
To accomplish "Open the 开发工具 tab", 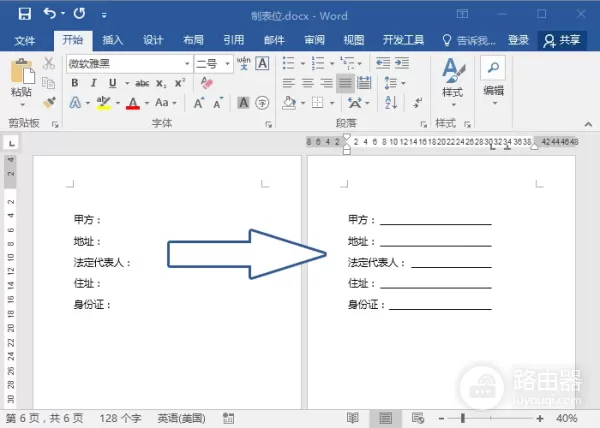I will [403, 40].
